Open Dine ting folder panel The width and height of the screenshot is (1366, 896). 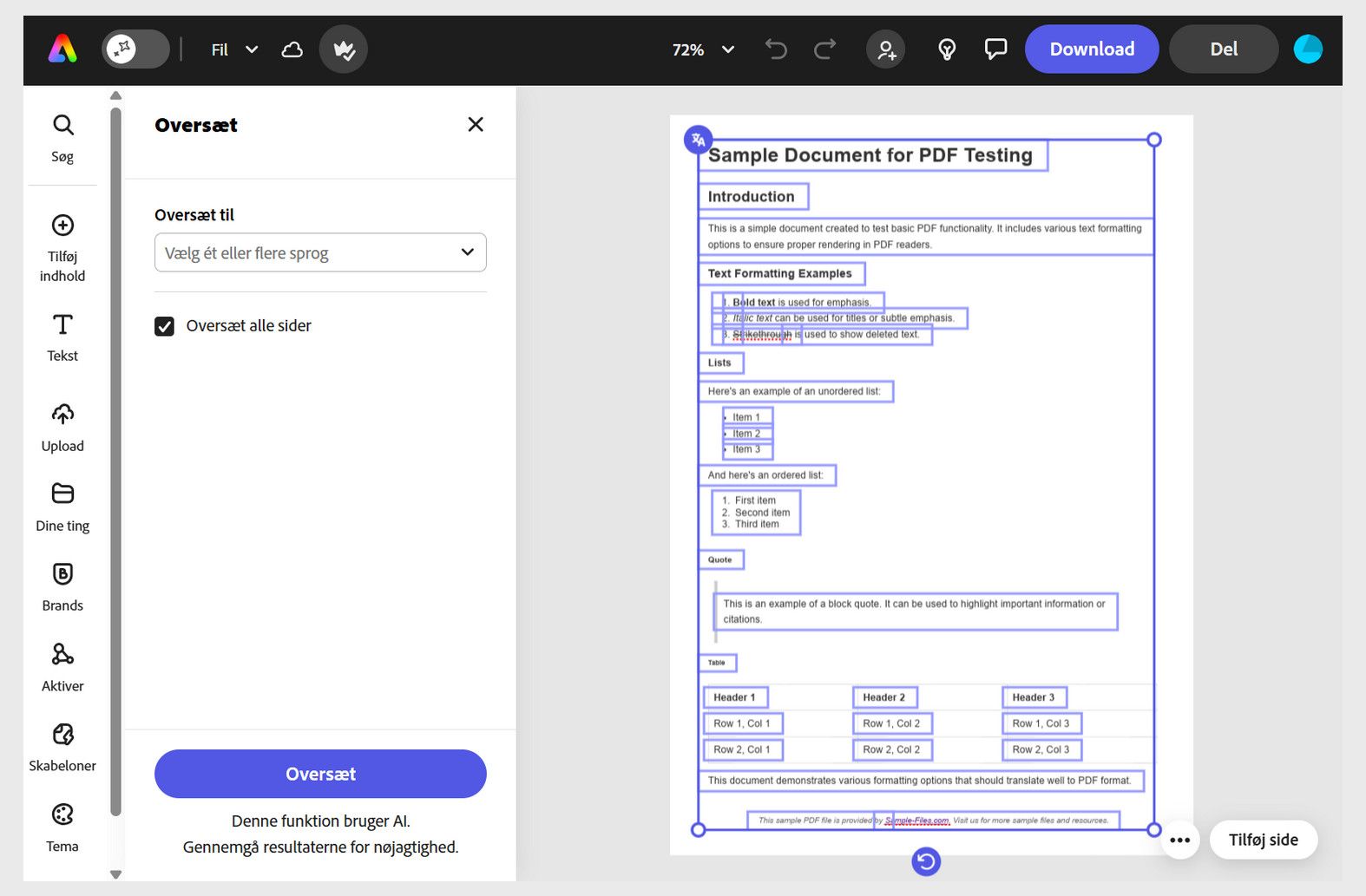point(62,507)
